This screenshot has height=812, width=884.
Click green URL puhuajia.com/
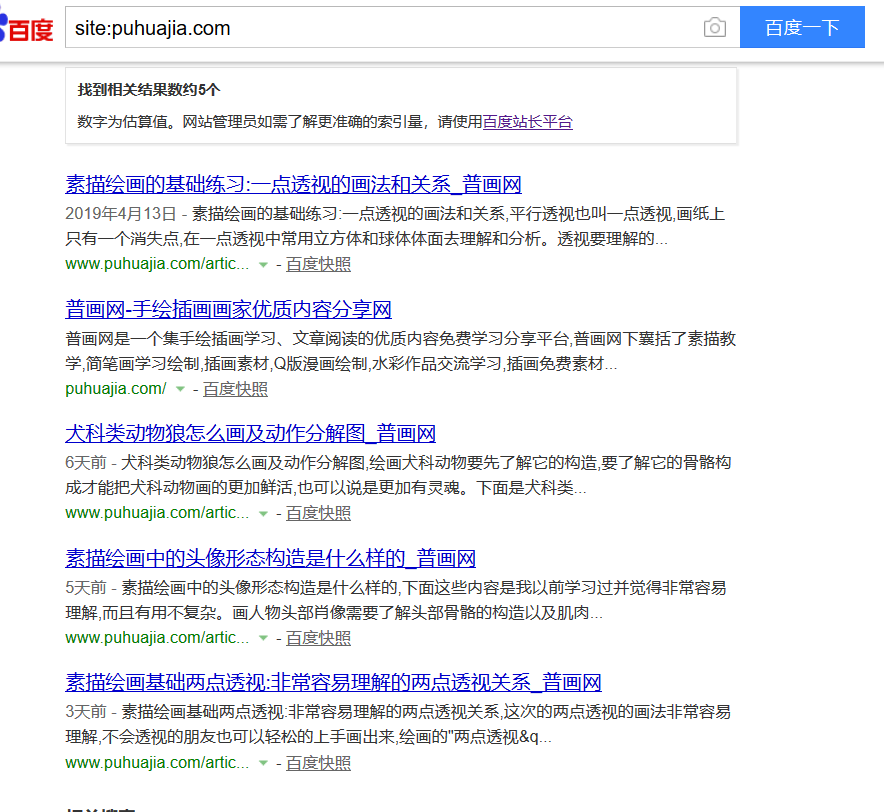[x=116, y=389]
